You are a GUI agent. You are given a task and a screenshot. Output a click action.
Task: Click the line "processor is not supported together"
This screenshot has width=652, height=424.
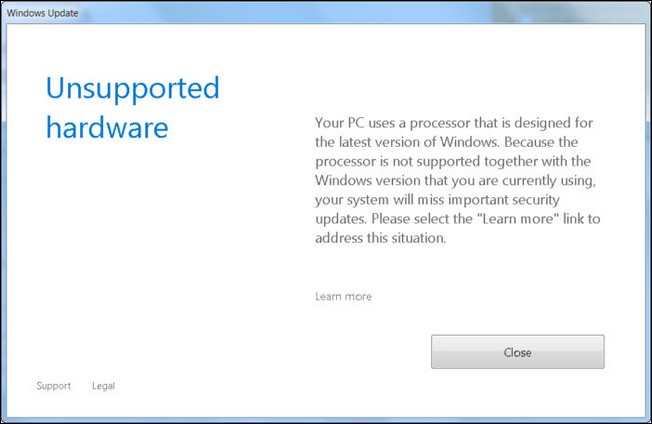(x=453, y=161)
